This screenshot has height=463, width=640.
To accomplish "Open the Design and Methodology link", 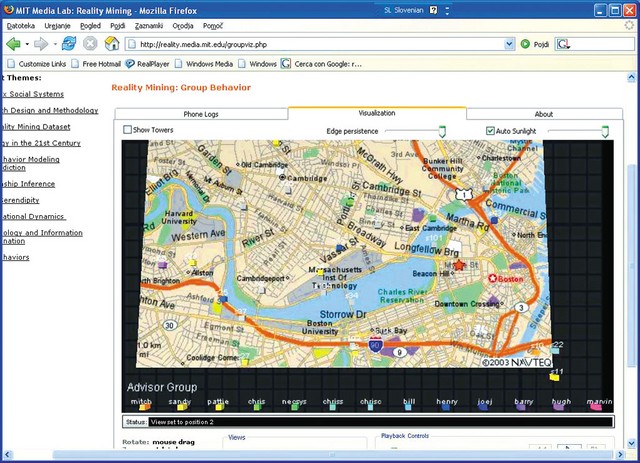I will point(50,110).
